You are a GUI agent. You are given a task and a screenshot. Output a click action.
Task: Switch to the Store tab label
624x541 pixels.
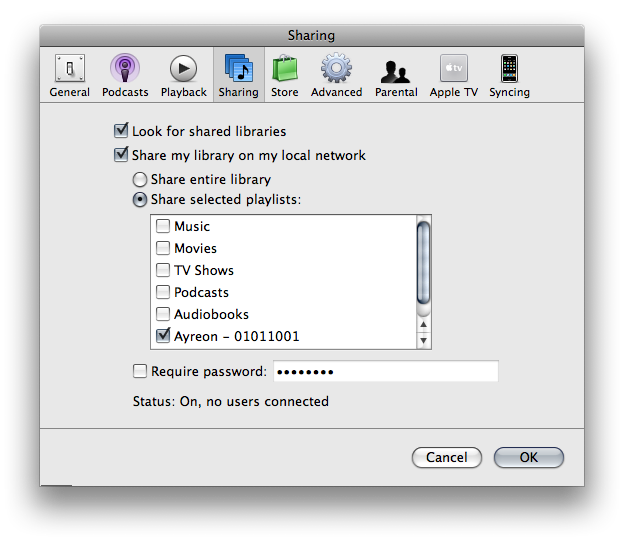285,92
